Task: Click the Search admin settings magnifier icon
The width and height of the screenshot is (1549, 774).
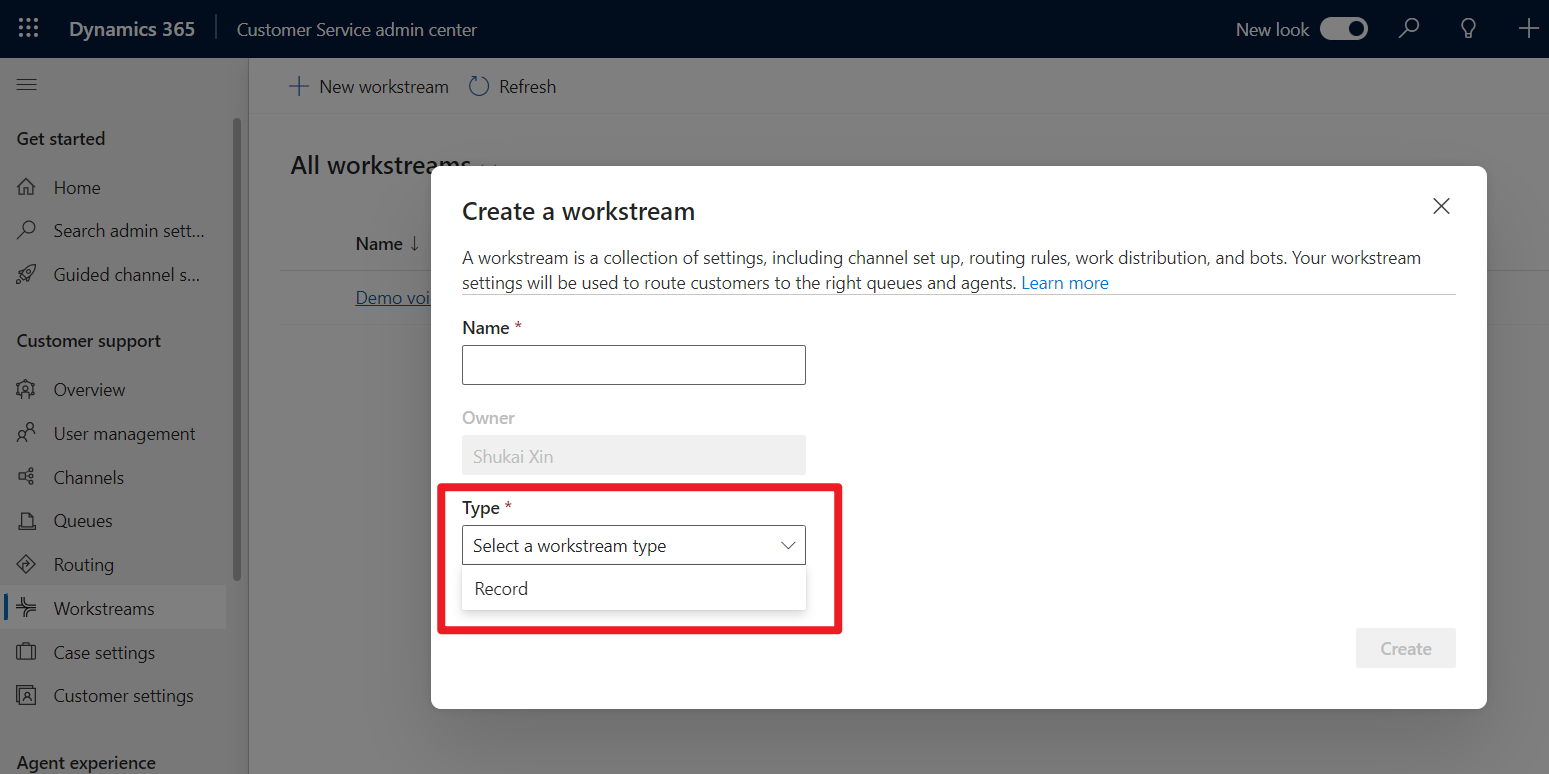Action: coord(27,231)
